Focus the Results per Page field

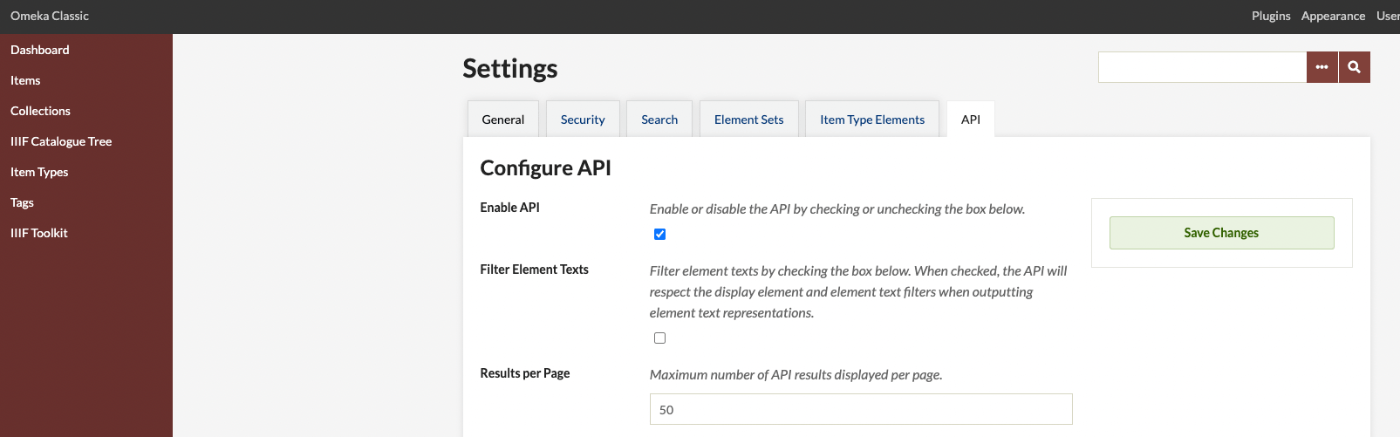pyautogui.click(x=860, y=409)
